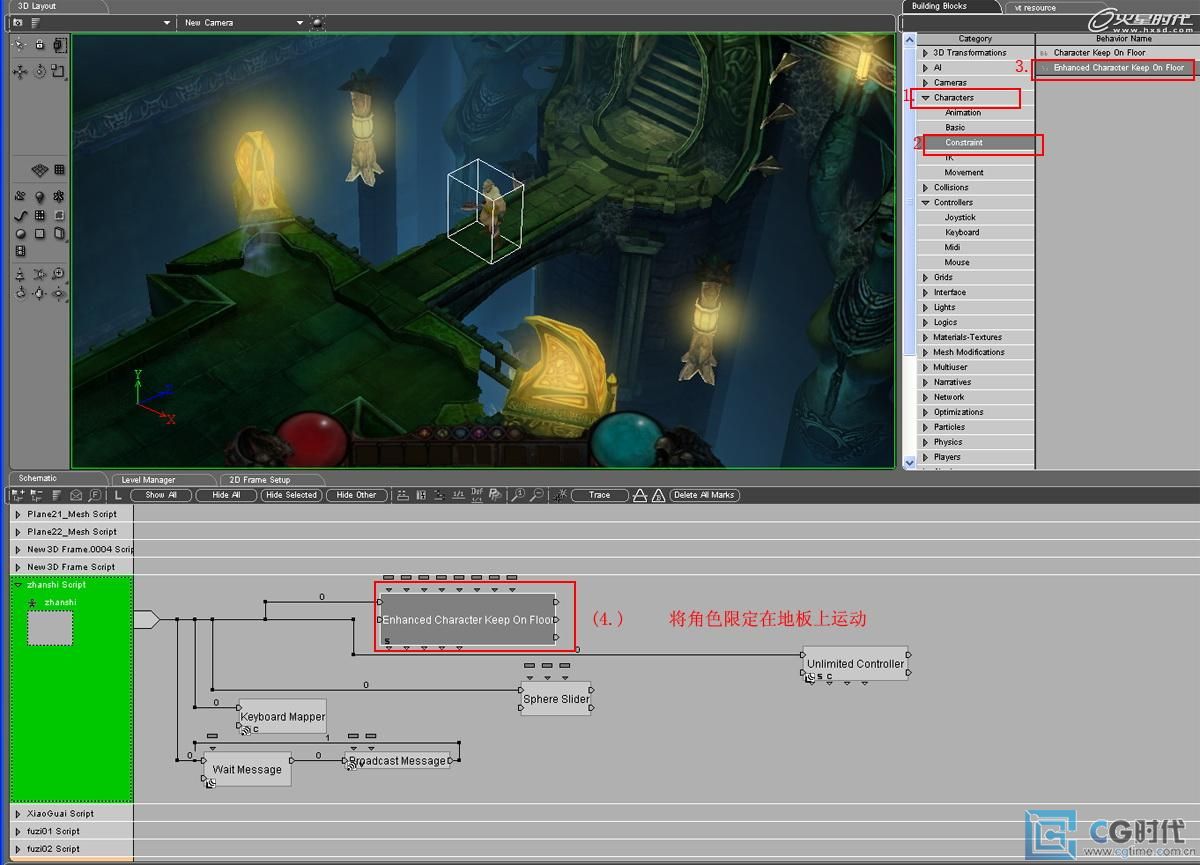Viewport: 1200px width, 865px height.
Task: Expand the Physics category
Action: [x=925, y=442]
